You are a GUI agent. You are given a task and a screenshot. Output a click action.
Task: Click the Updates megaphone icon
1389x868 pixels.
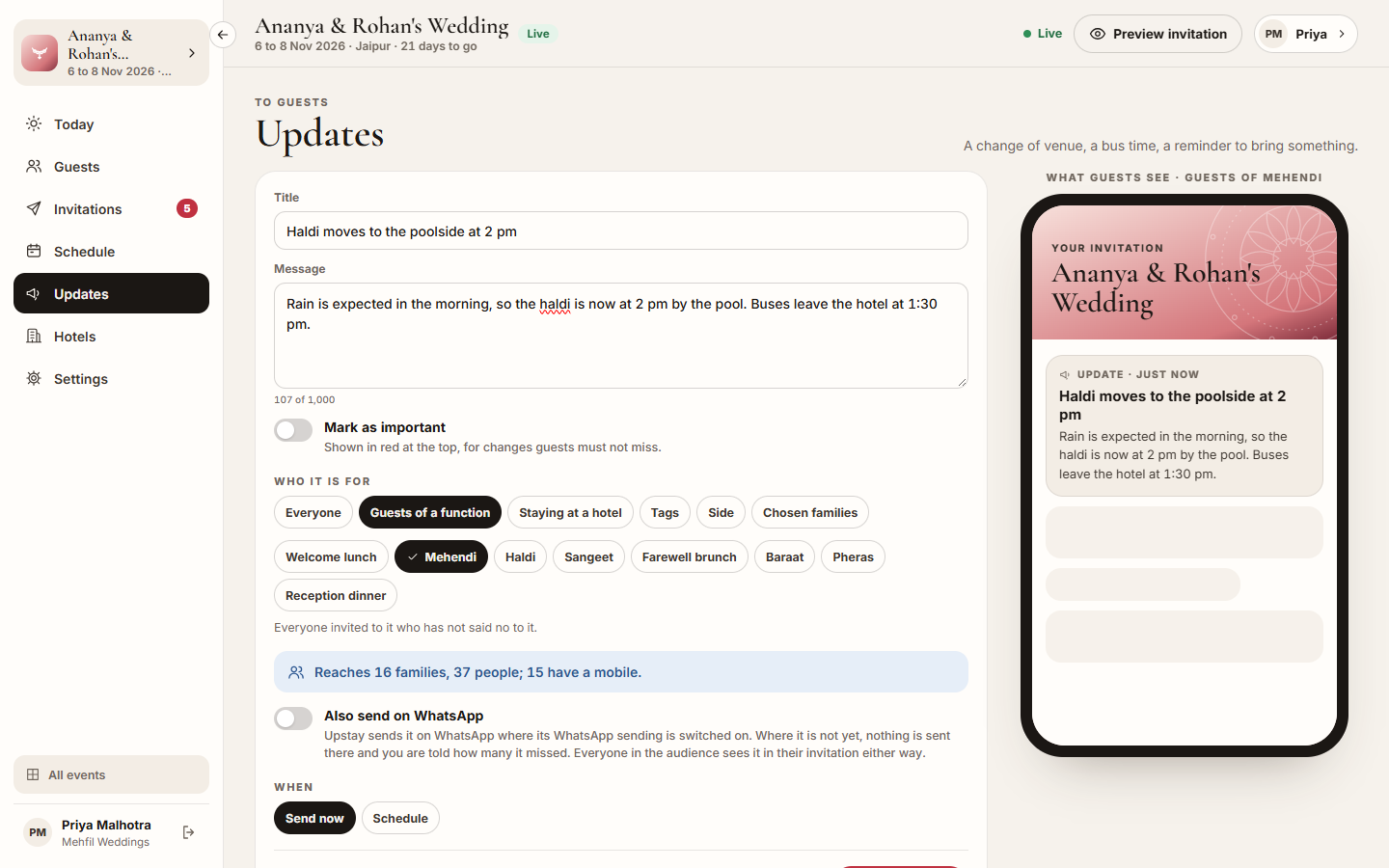(34, 293)
